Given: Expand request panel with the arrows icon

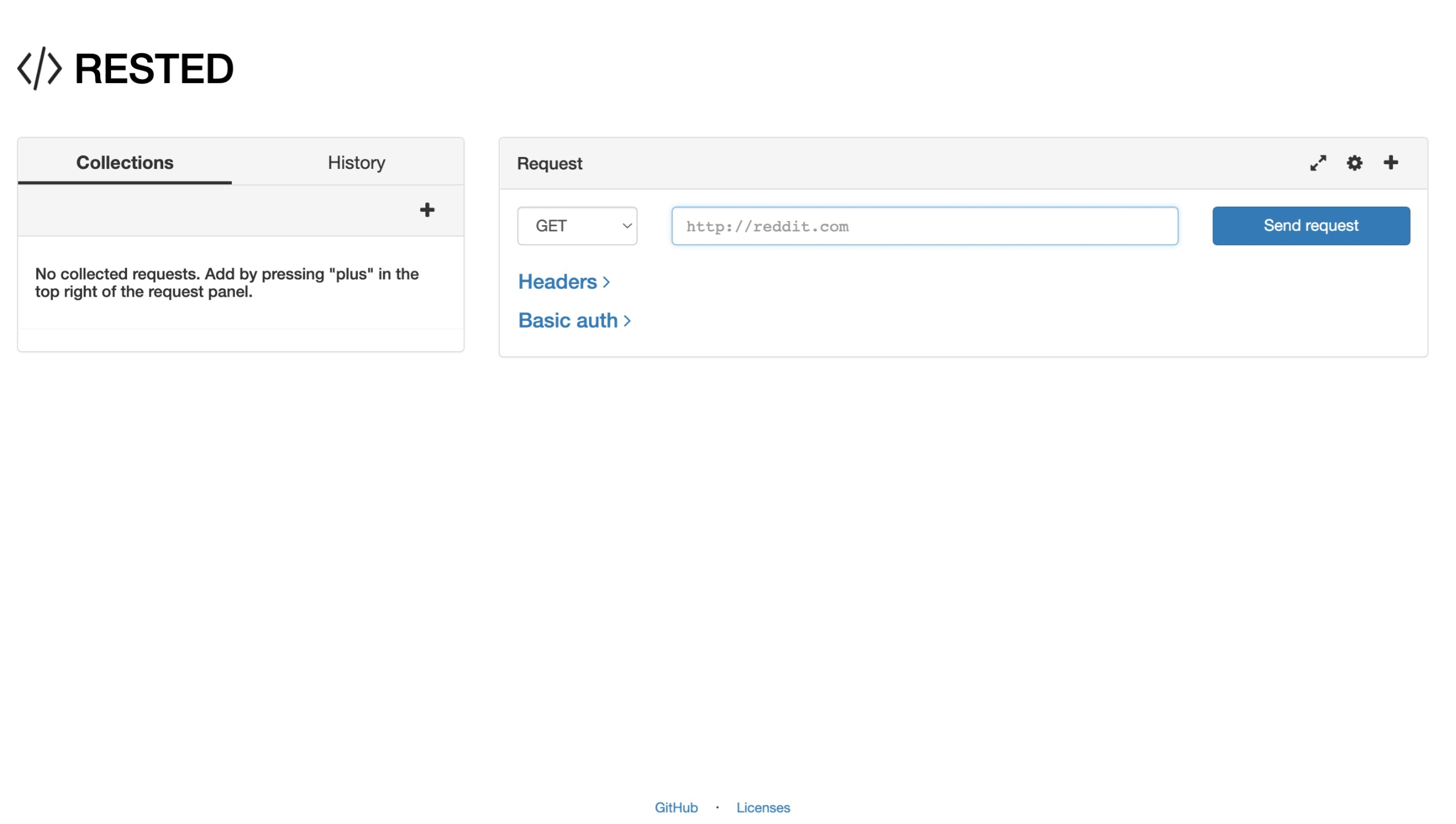Looking at the screenshot, I should click(1317, 163).
